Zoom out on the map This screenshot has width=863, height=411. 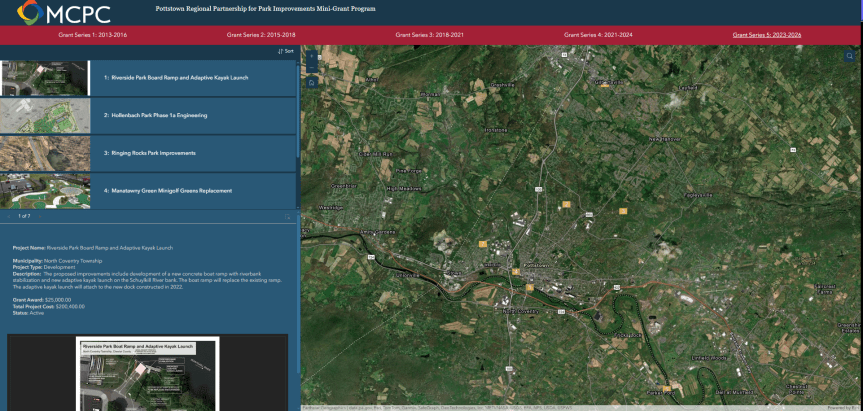coord(311,67)
